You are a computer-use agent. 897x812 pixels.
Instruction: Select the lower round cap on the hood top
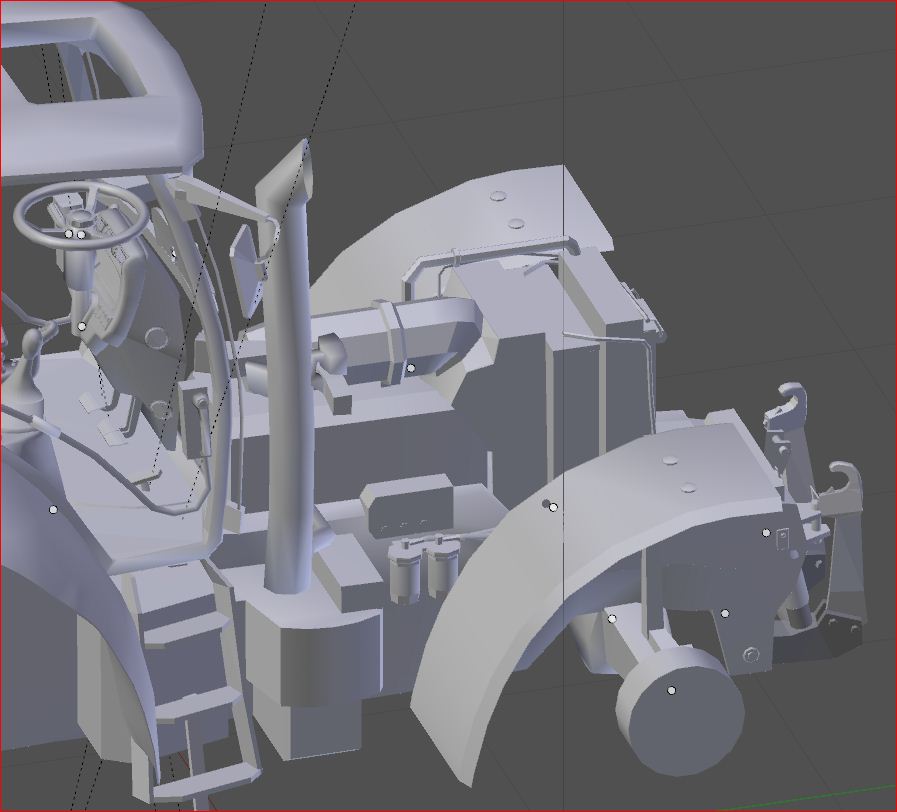coord(516,223)
